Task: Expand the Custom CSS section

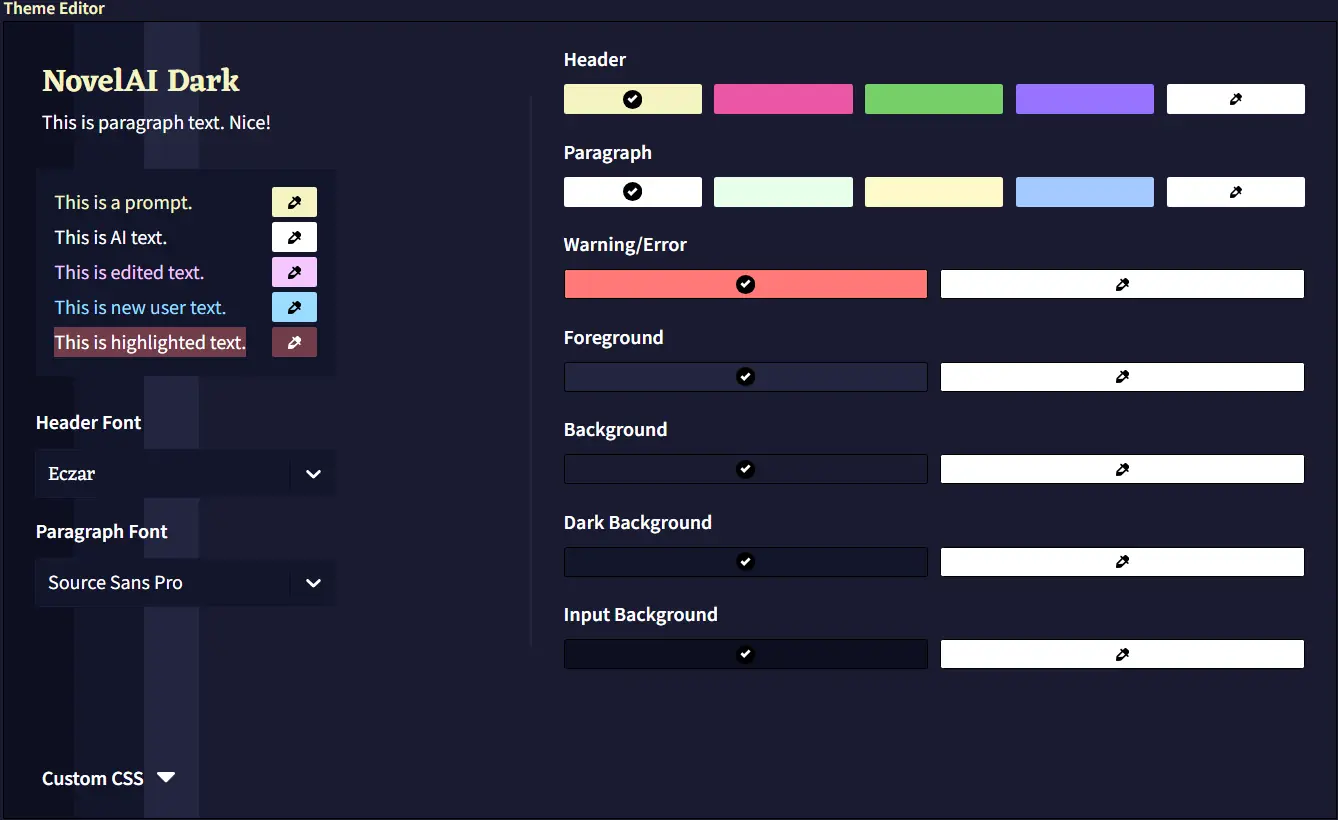Action: point(109,778)
